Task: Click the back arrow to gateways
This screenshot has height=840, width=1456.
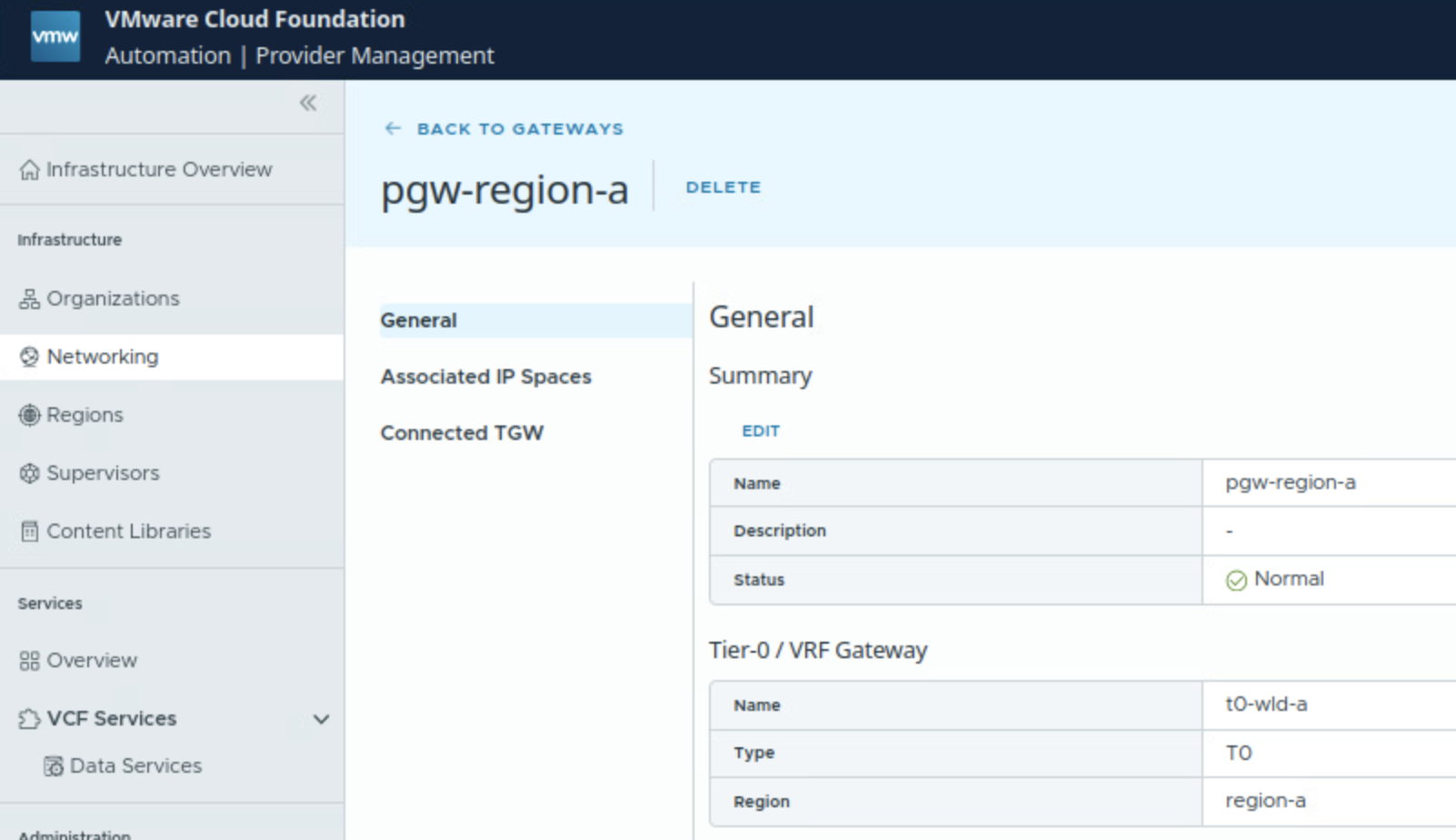Action: tap(393, 129)
